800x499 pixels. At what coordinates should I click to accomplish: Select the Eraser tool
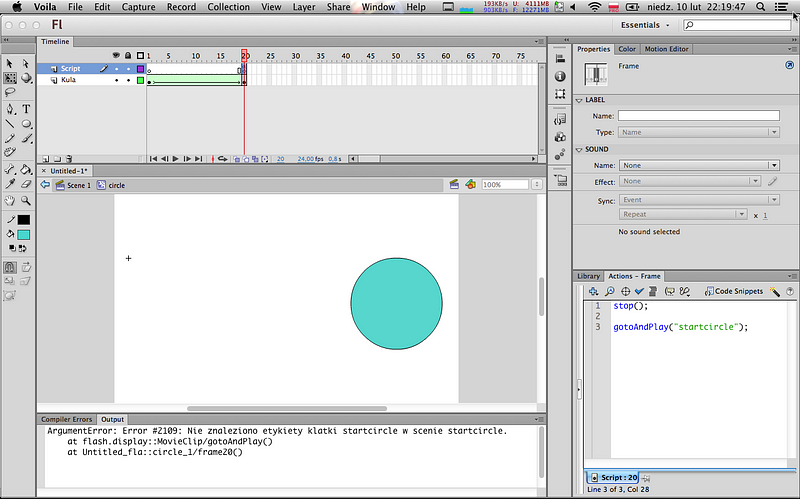26,184
